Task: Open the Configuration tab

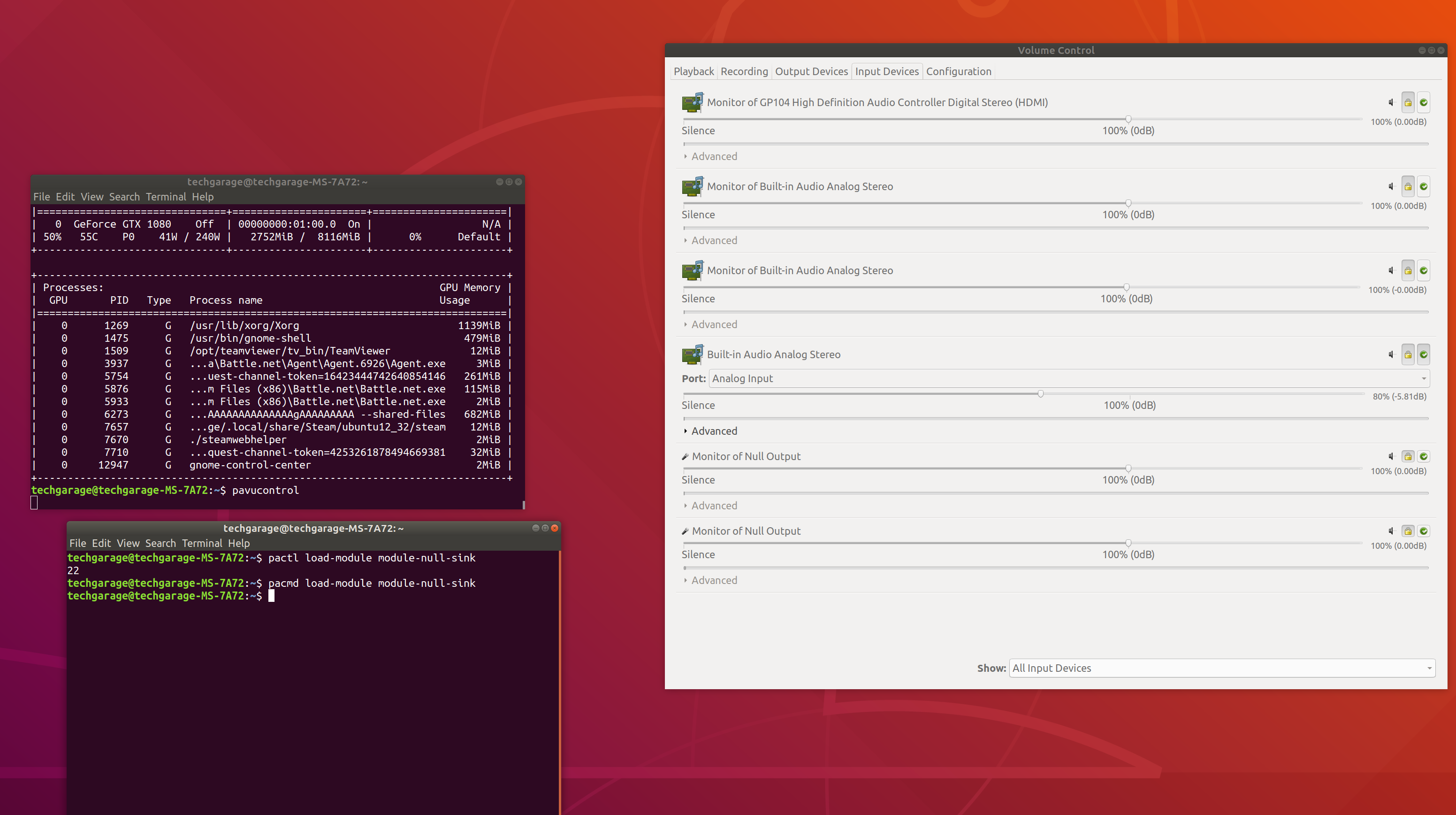Action: pyautogui.click(x=959, y=71)
